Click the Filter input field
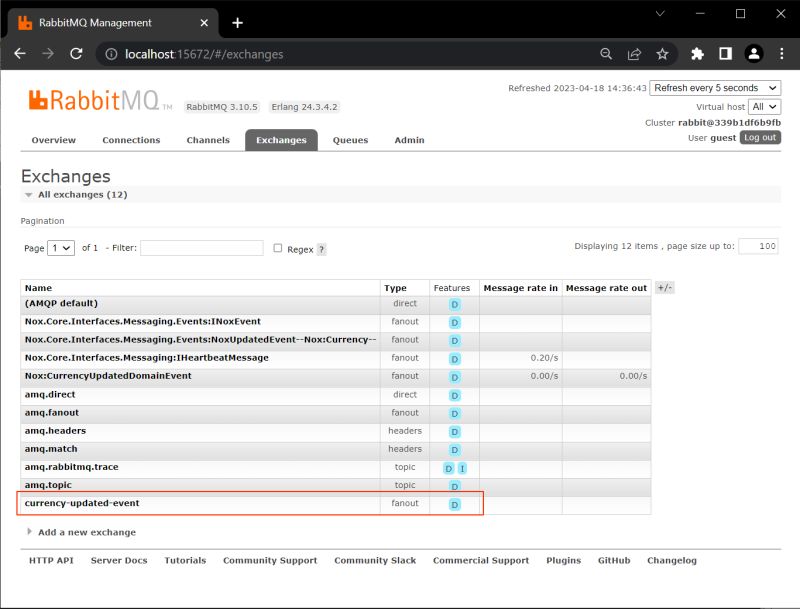The image size is (800, 609). (200, 248)
